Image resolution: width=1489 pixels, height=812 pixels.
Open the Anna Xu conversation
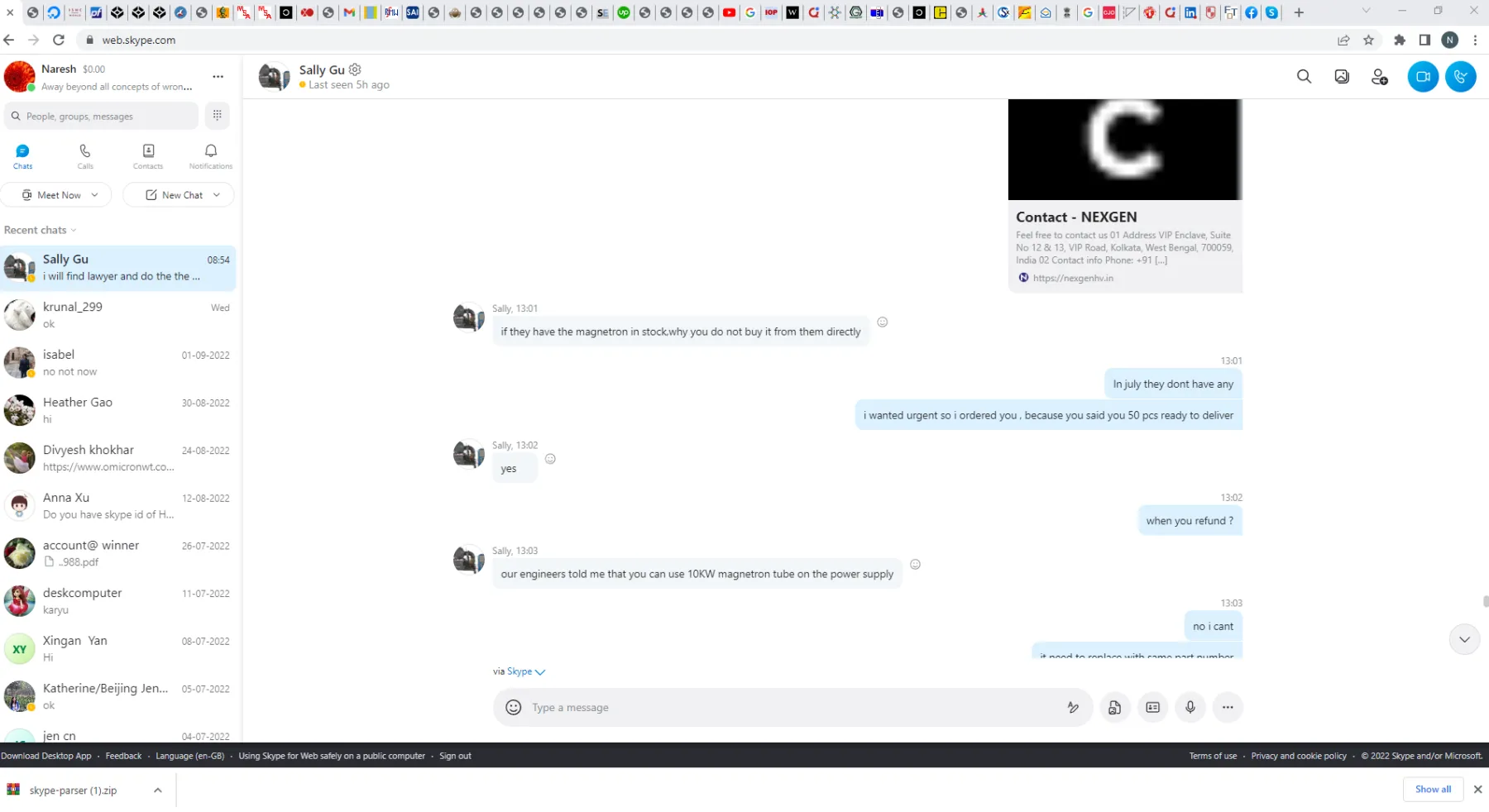pyautogui.click(x=118, y=506)
